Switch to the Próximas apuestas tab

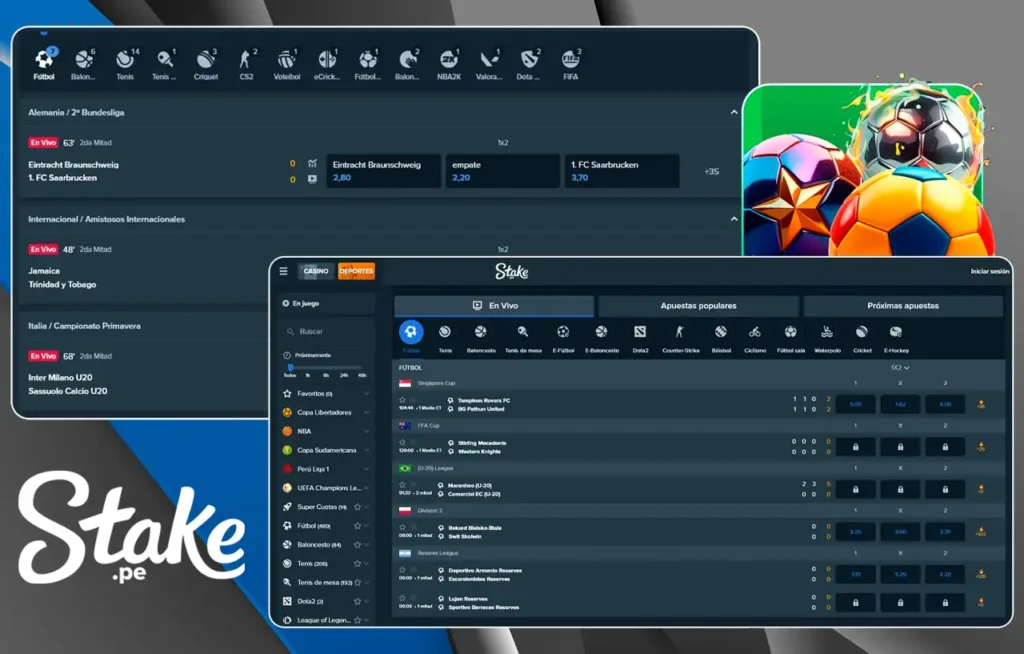tap(903, 306)
